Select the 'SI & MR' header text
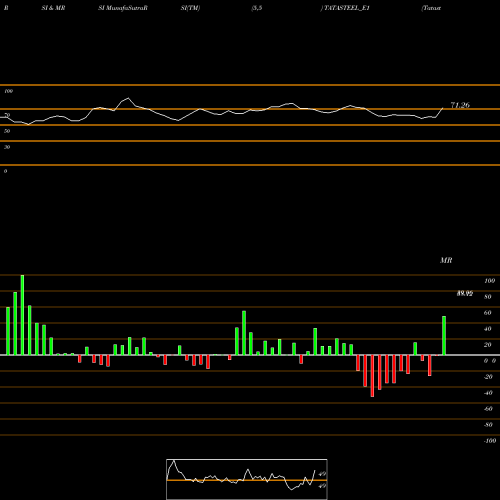This screenshot has width=500, height=500. [x=53, y=8]
